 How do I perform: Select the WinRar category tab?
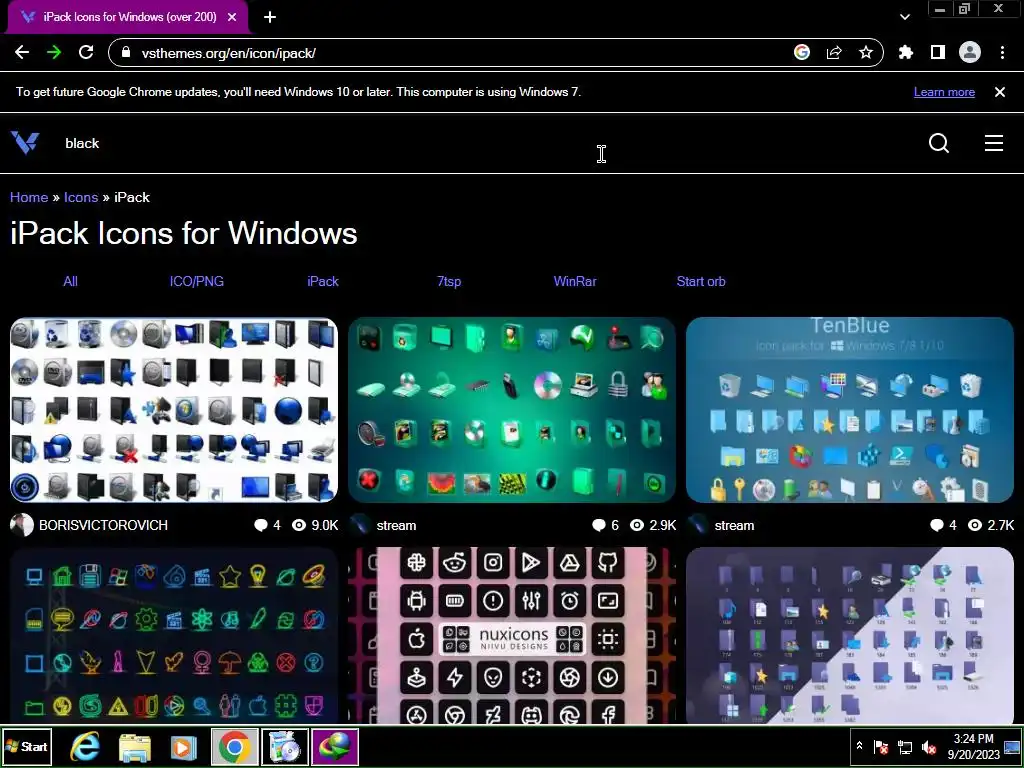575,281
